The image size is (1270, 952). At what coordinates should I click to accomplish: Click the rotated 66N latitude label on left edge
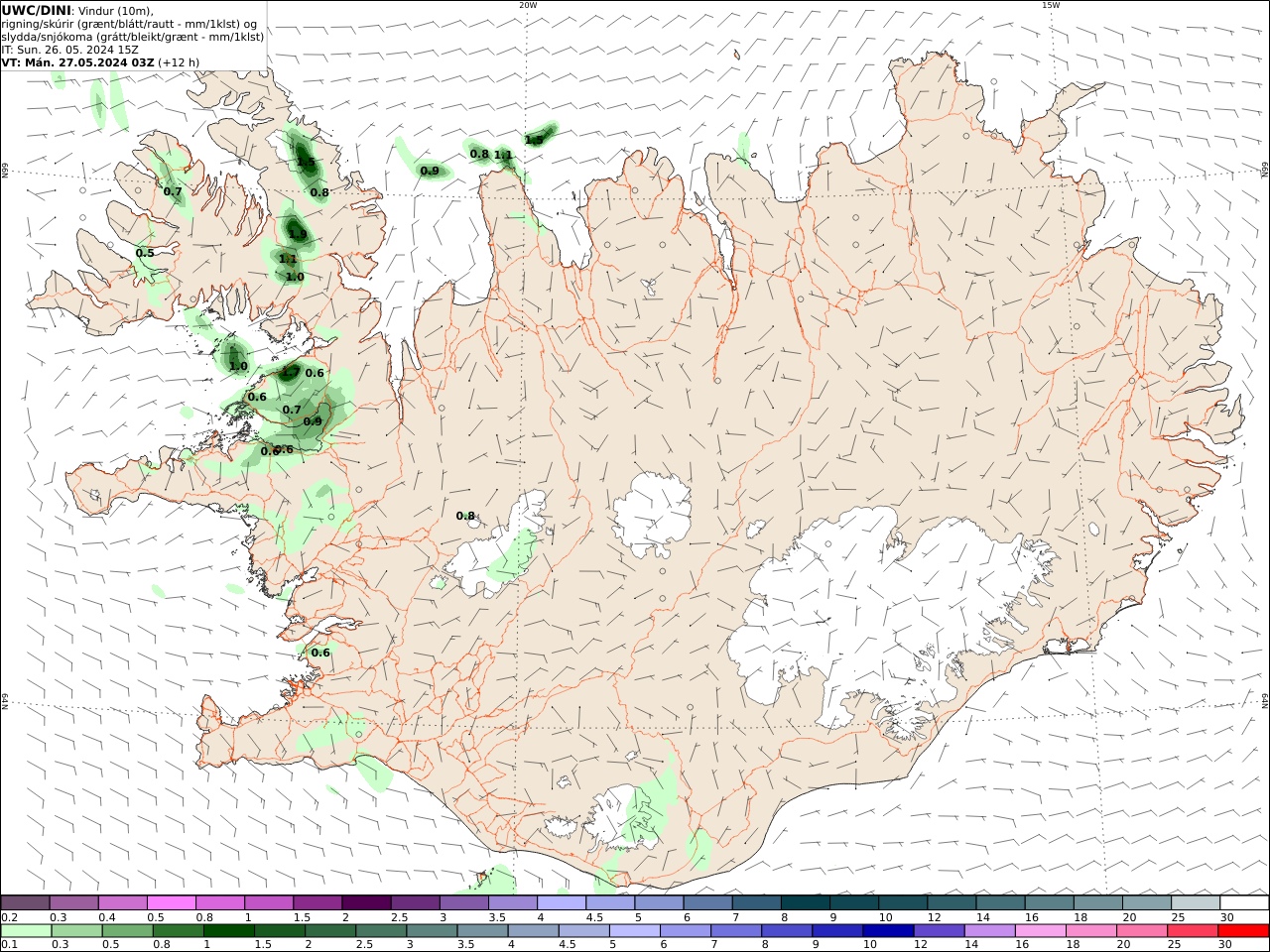coord(5,172)
